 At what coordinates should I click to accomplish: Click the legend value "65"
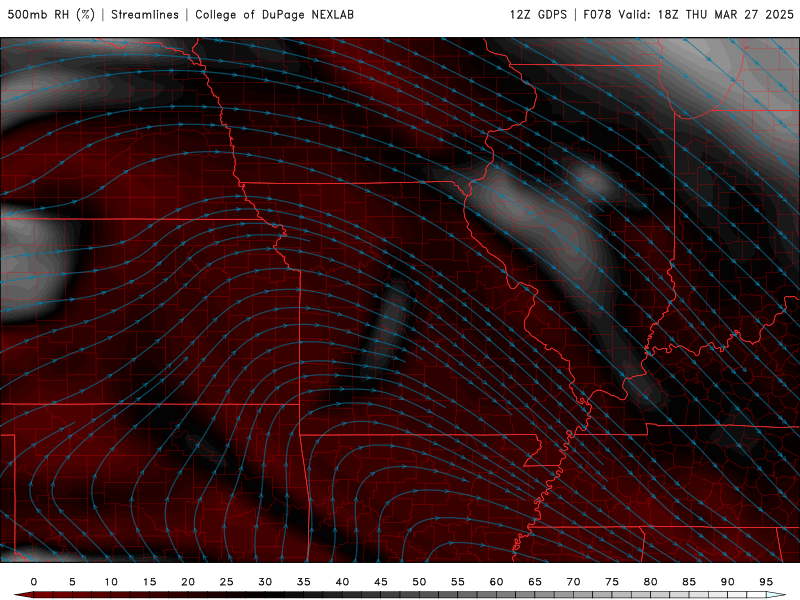(535, 582)
